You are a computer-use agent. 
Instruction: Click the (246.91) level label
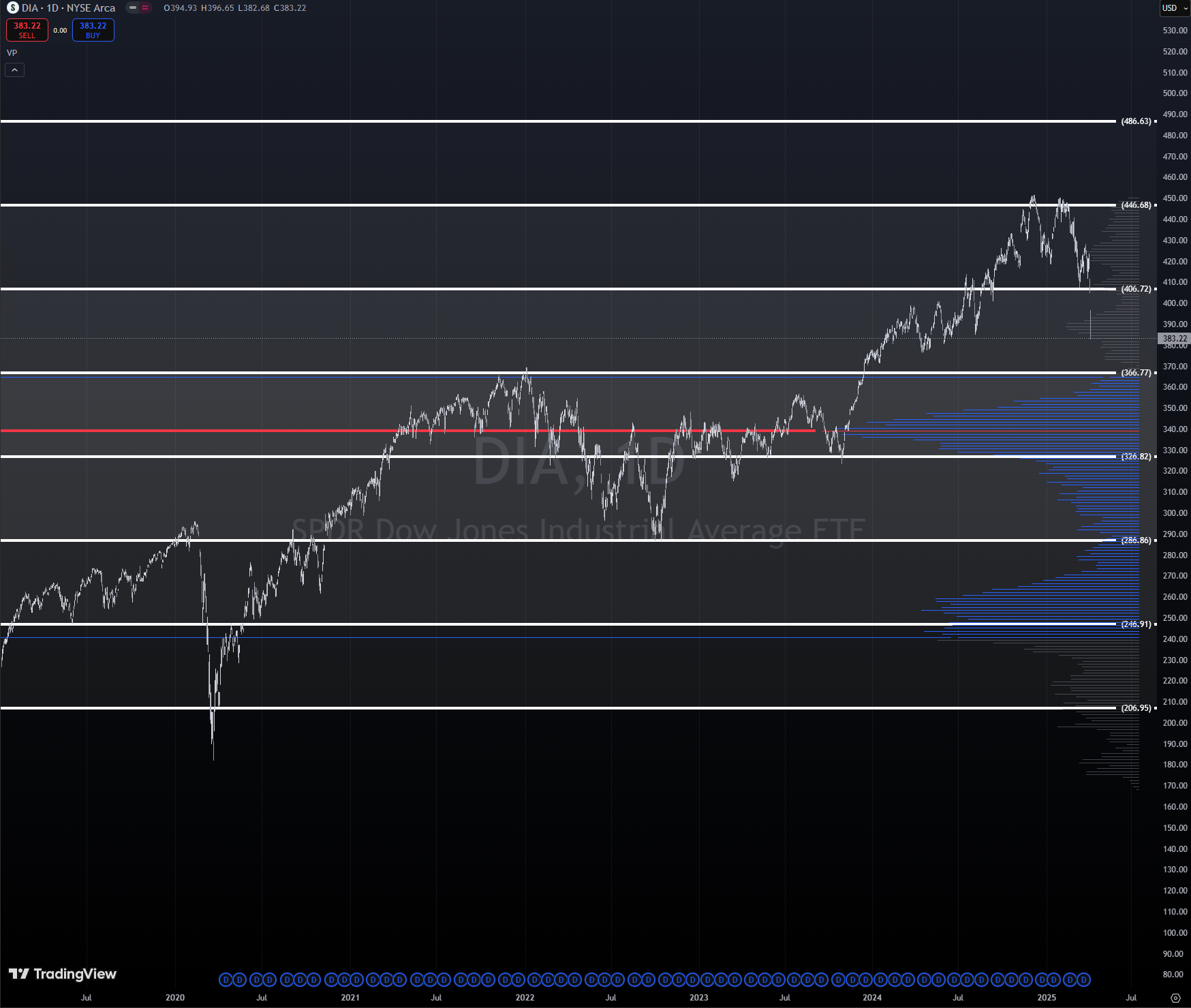(x=1136, y=624)
